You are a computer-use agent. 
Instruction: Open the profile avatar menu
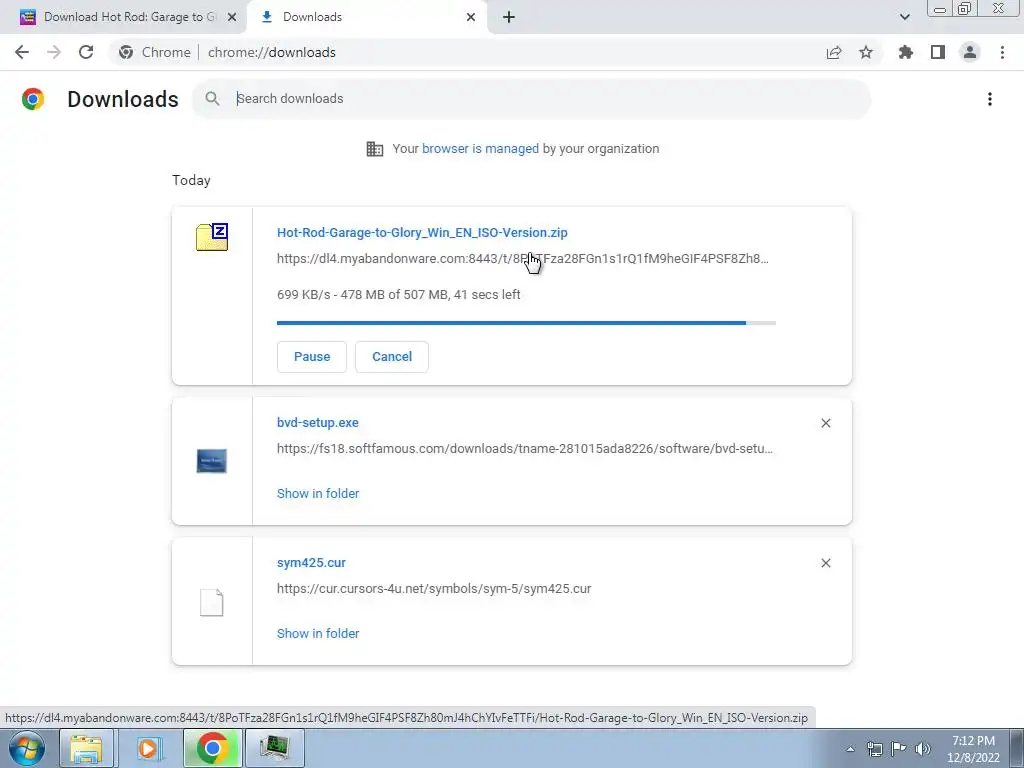[970, 52]
